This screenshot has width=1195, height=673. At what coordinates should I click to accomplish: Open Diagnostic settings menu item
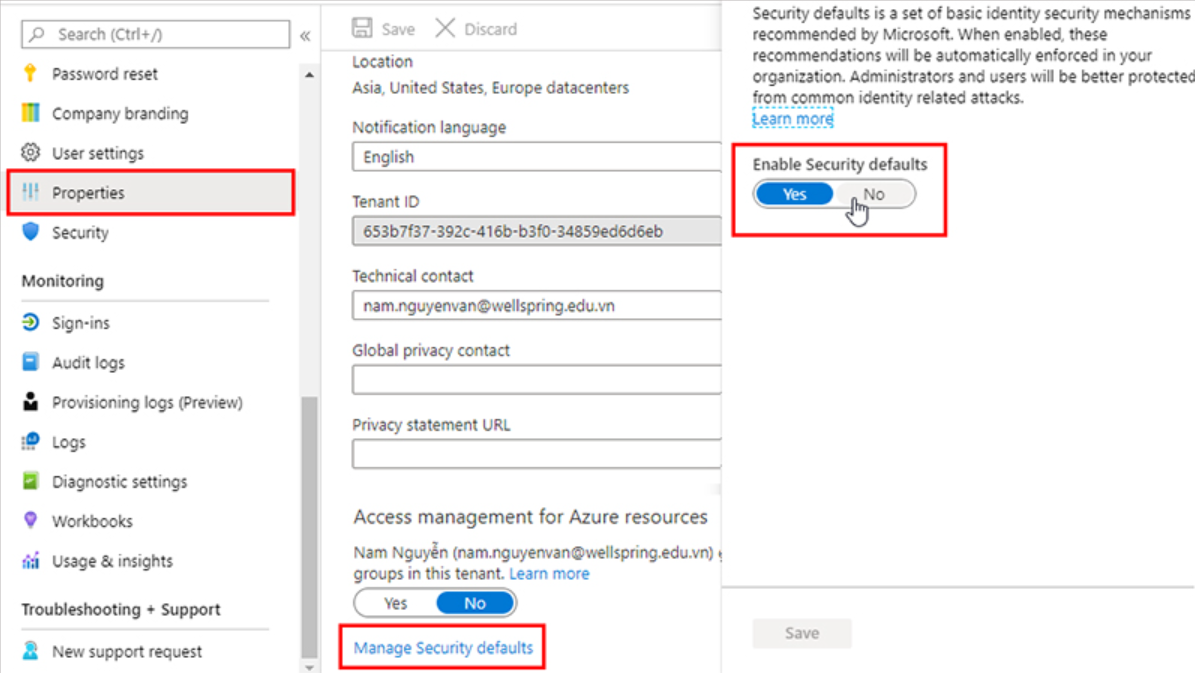point(120,482)
